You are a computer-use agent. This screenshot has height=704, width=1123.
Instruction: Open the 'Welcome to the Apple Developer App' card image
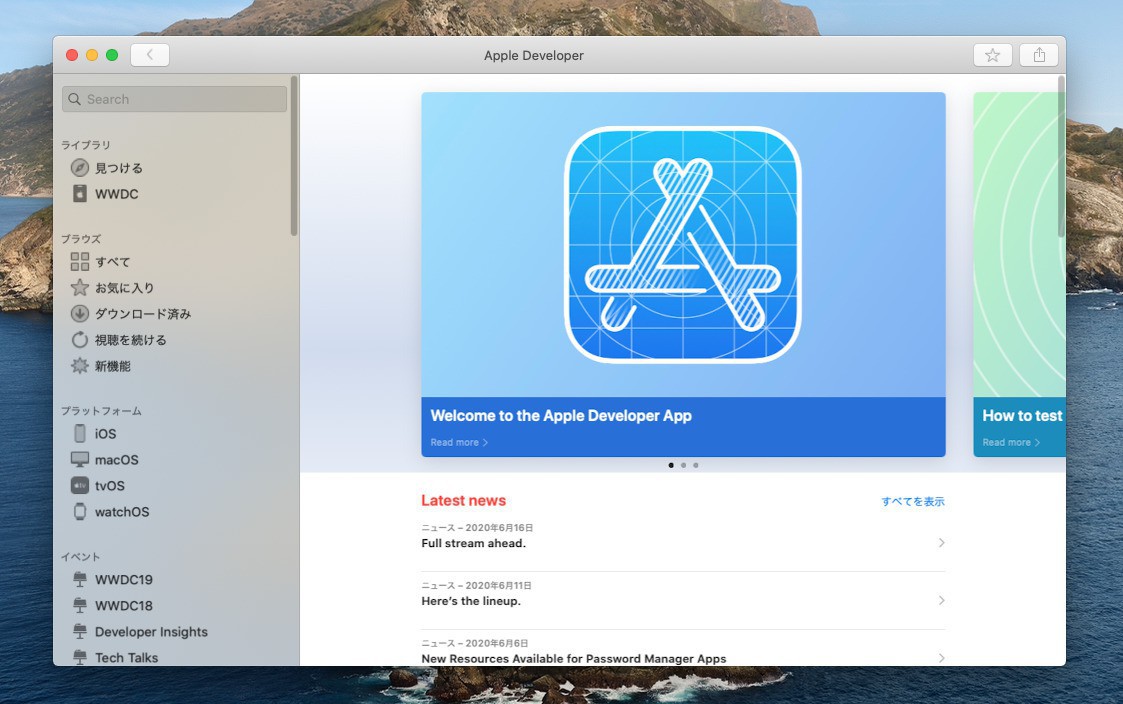(x=683, y=245)
